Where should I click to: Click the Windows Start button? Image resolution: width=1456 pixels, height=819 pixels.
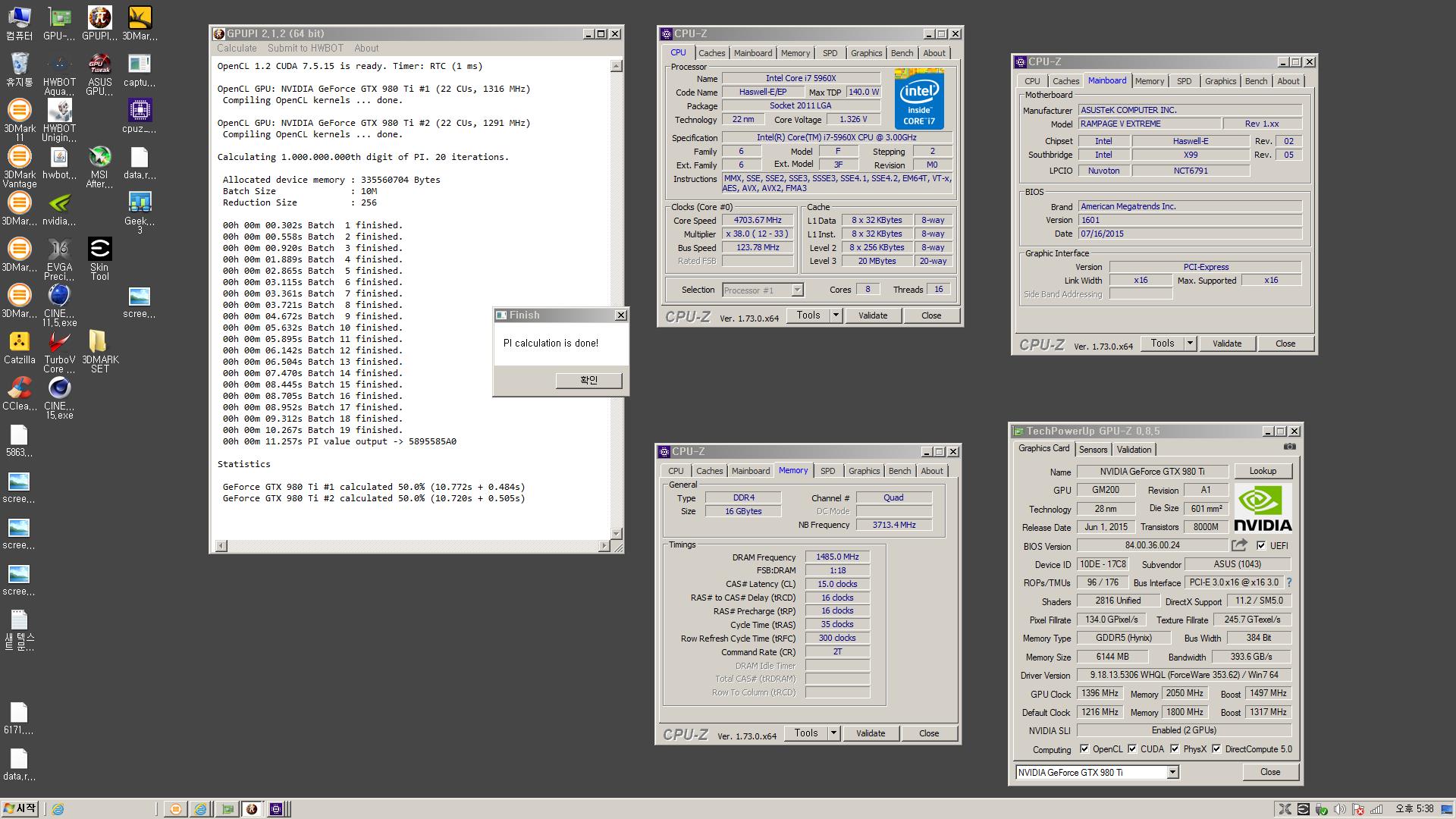tap(20, 809)
